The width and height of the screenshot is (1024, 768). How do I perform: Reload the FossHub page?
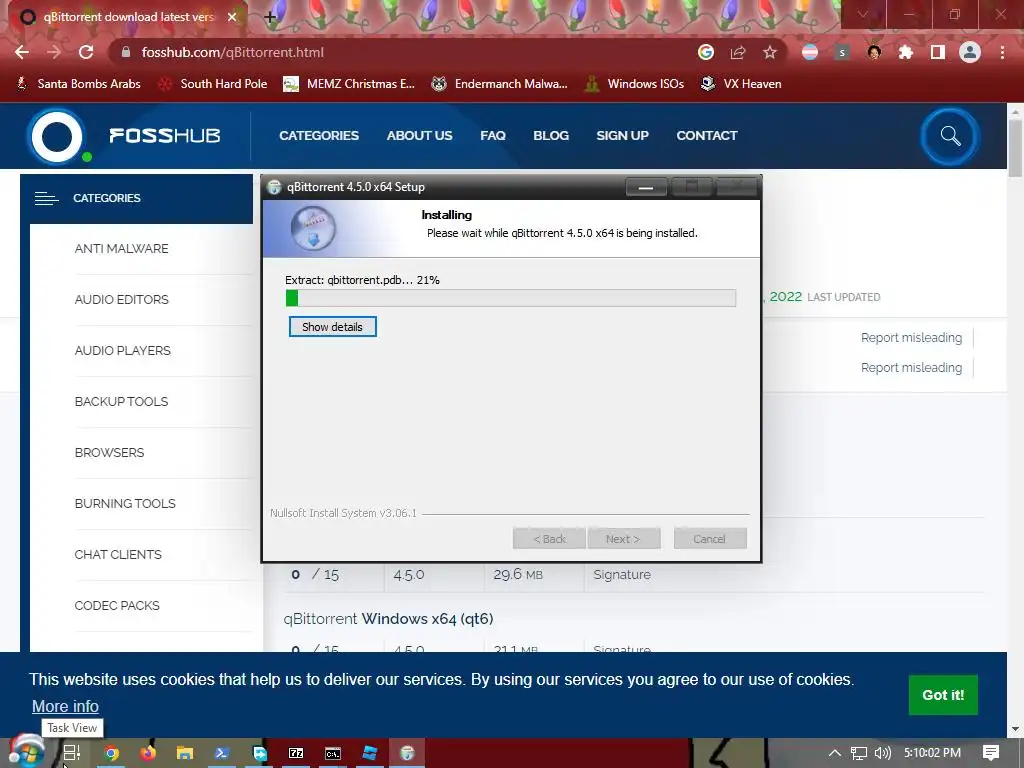tap(86, 52)
